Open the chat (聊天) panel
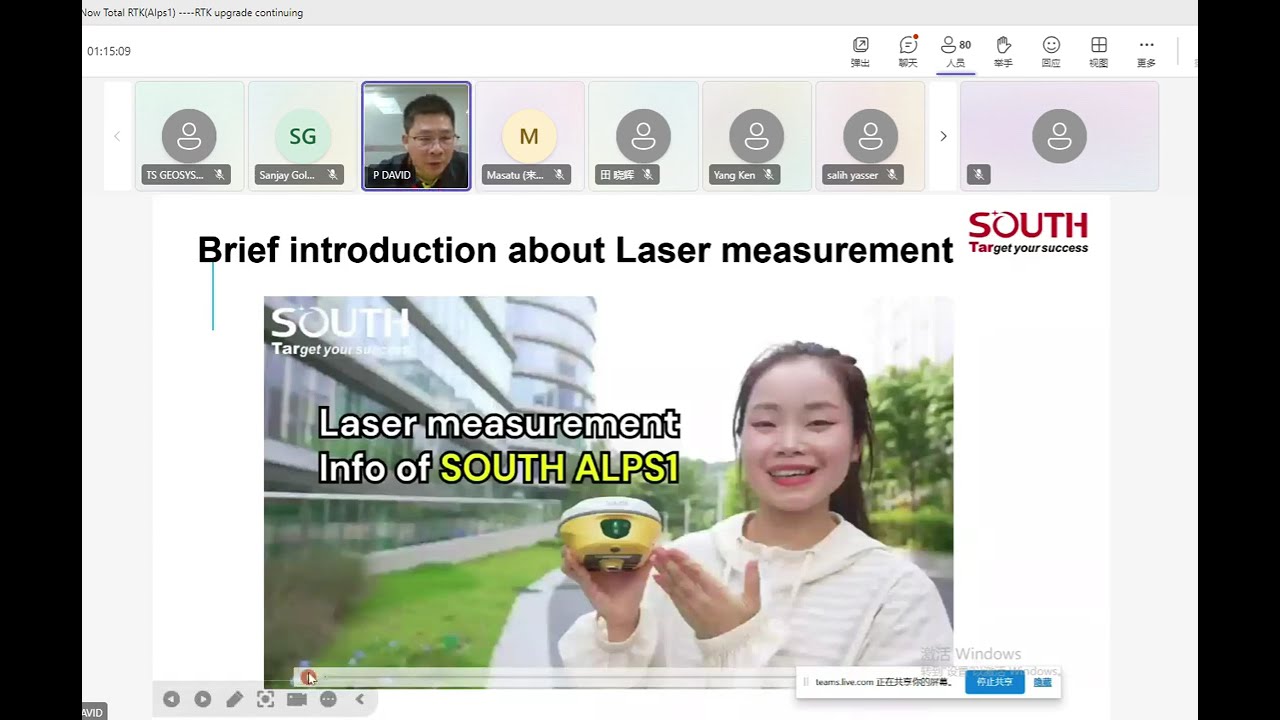1280x720 pixels. 908,51
